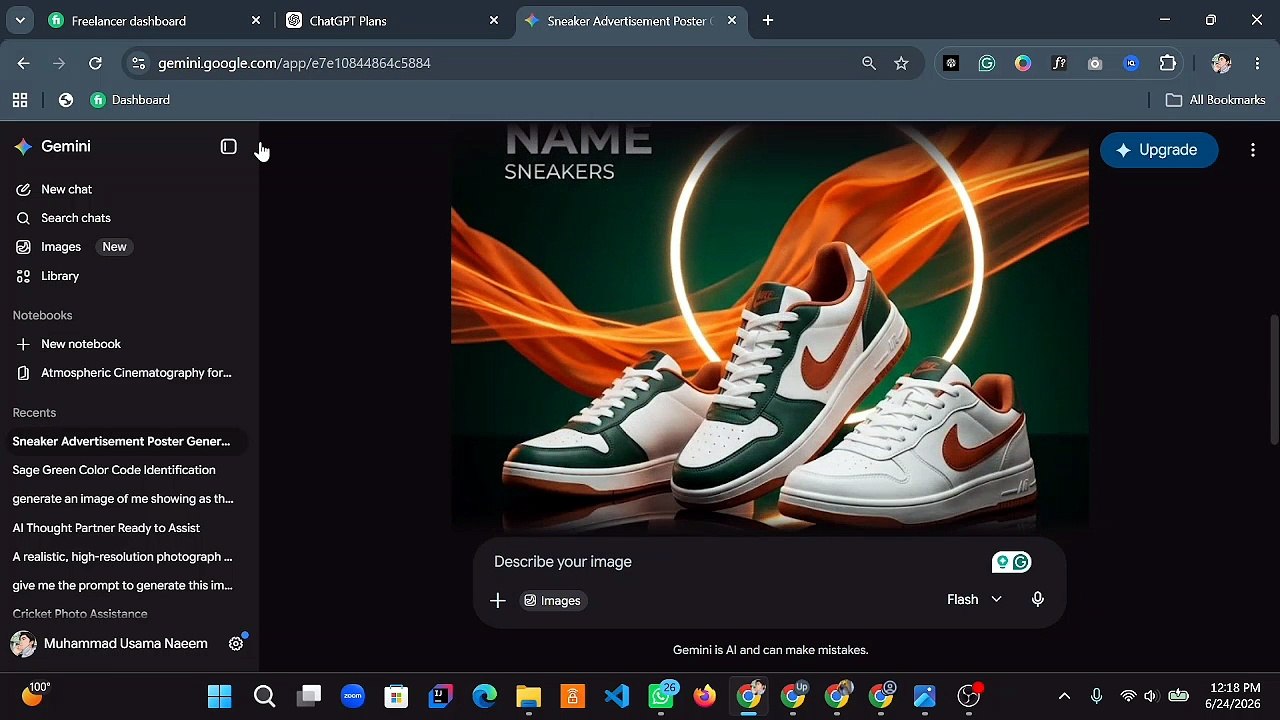Click the microphone voice input icon
The height and width of the screenshot is (720, 1280).
[x=1038, y=599]
